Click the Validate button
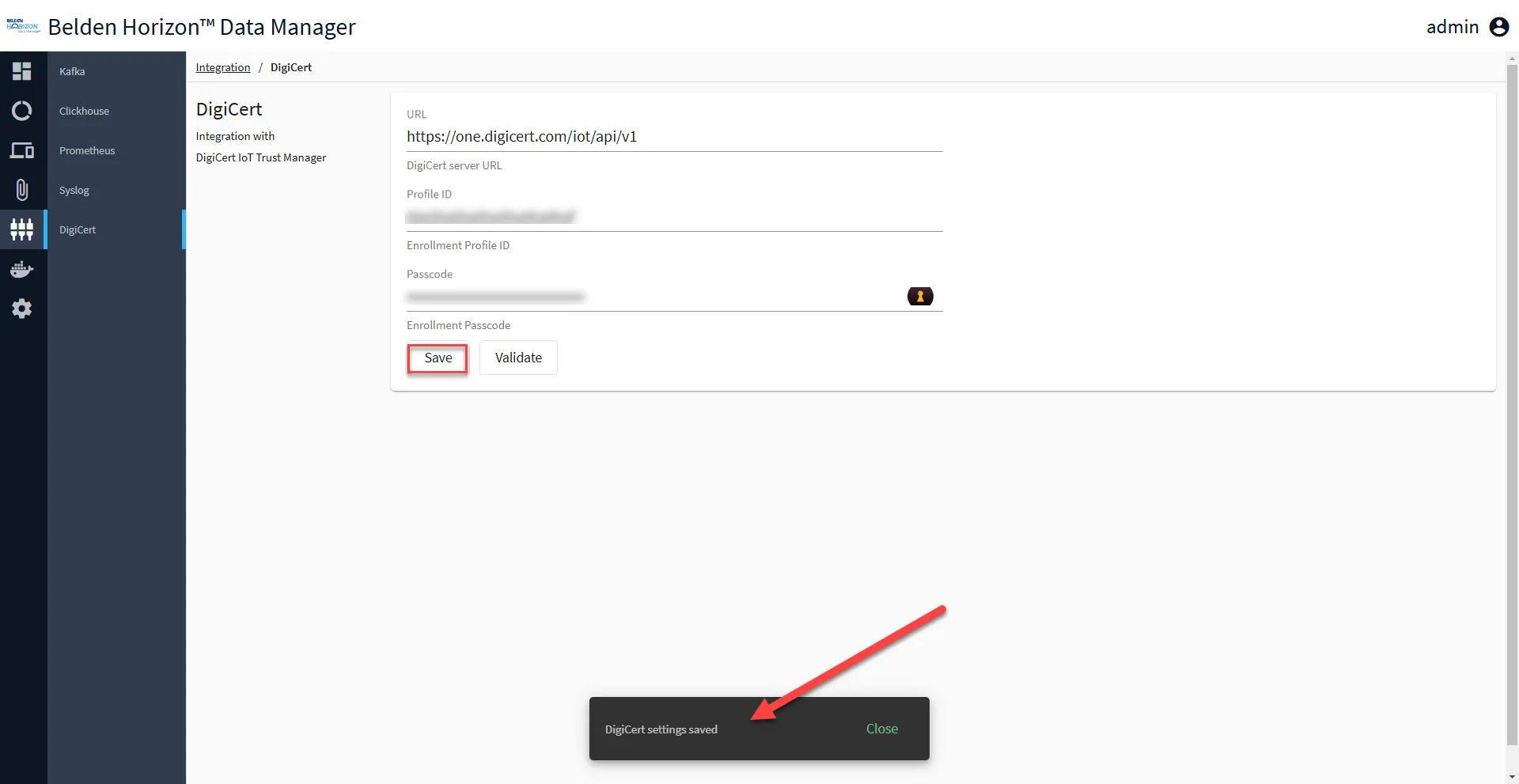 [518, 358]
